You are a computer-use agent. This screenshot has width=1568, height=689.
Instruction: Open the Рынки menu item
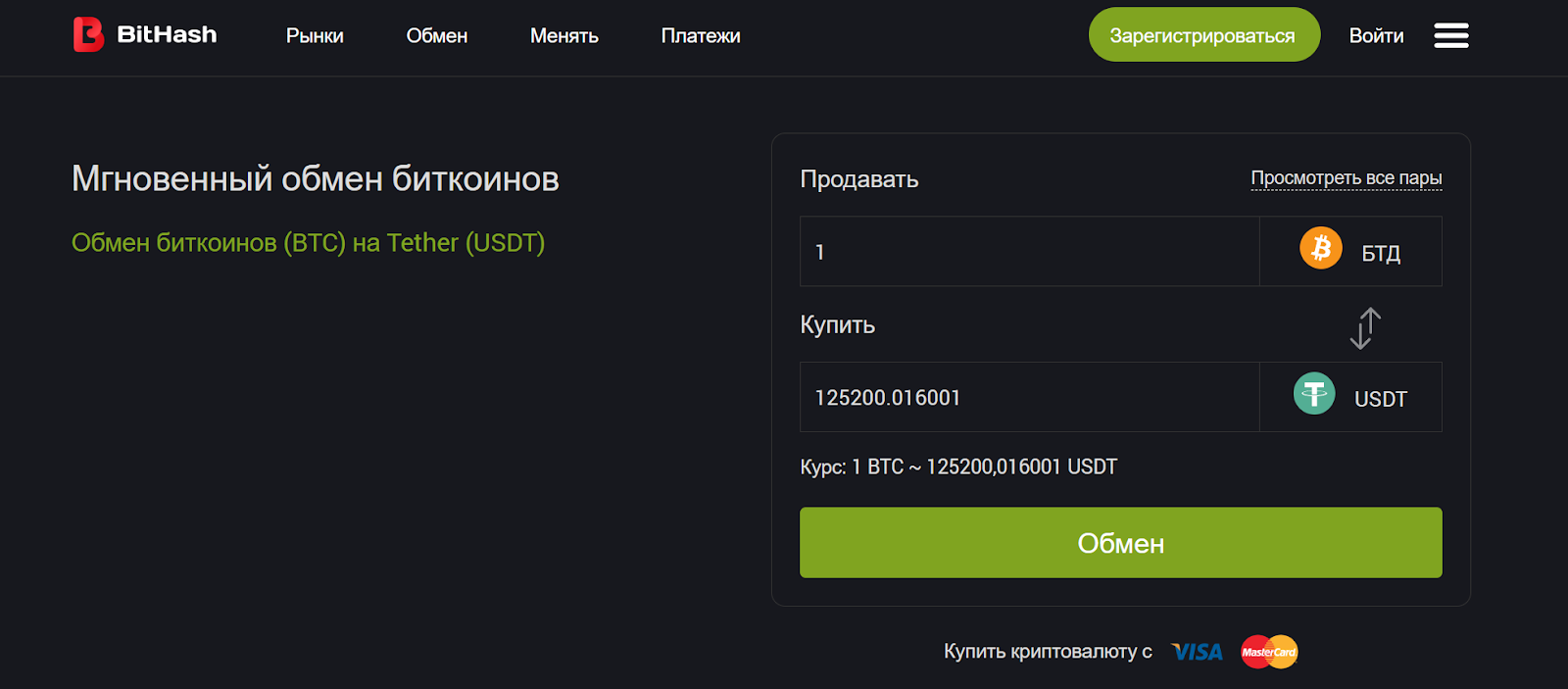pyautogui.click(x=315, y=36)
